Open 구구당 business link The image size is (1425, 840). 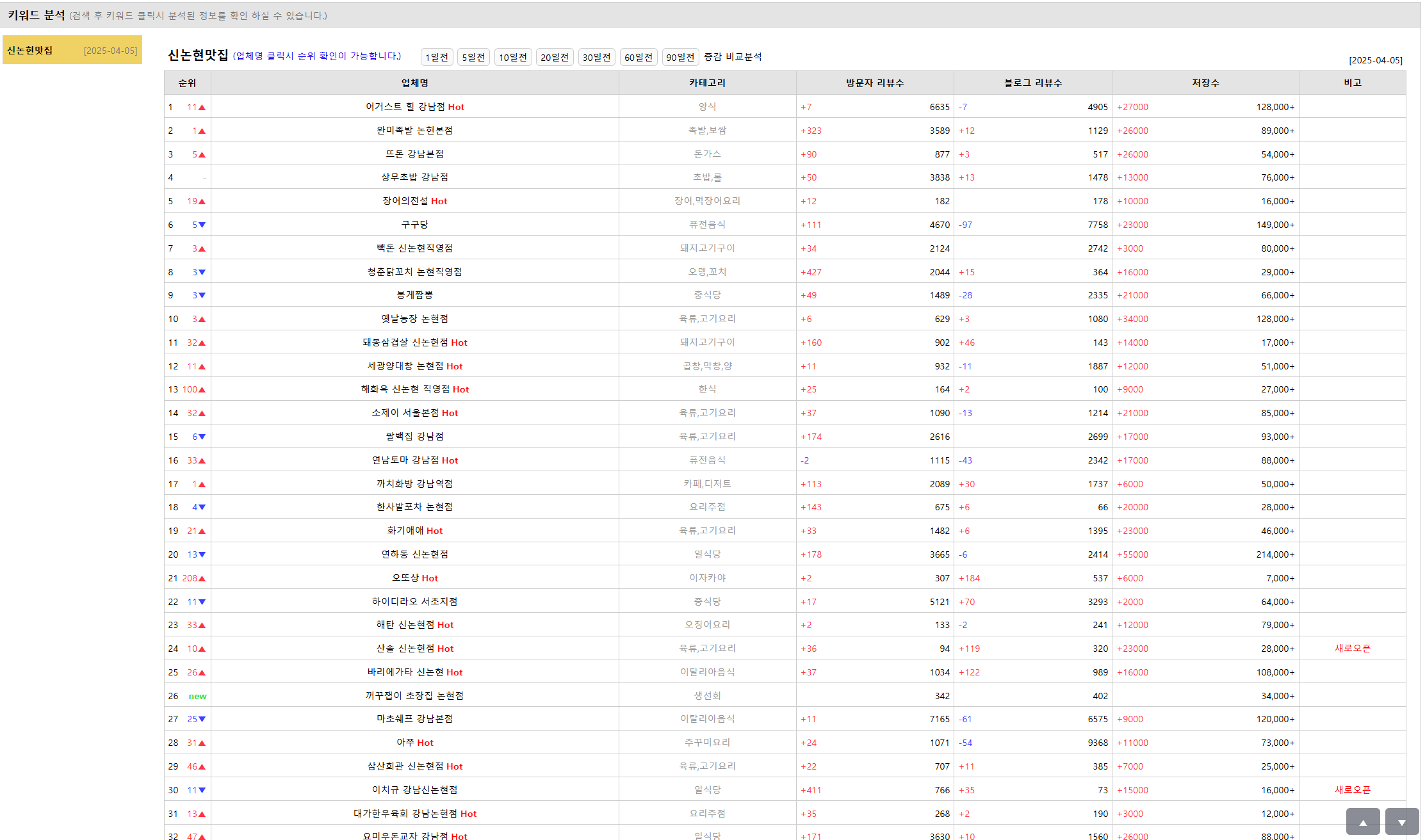pos(414,225)
